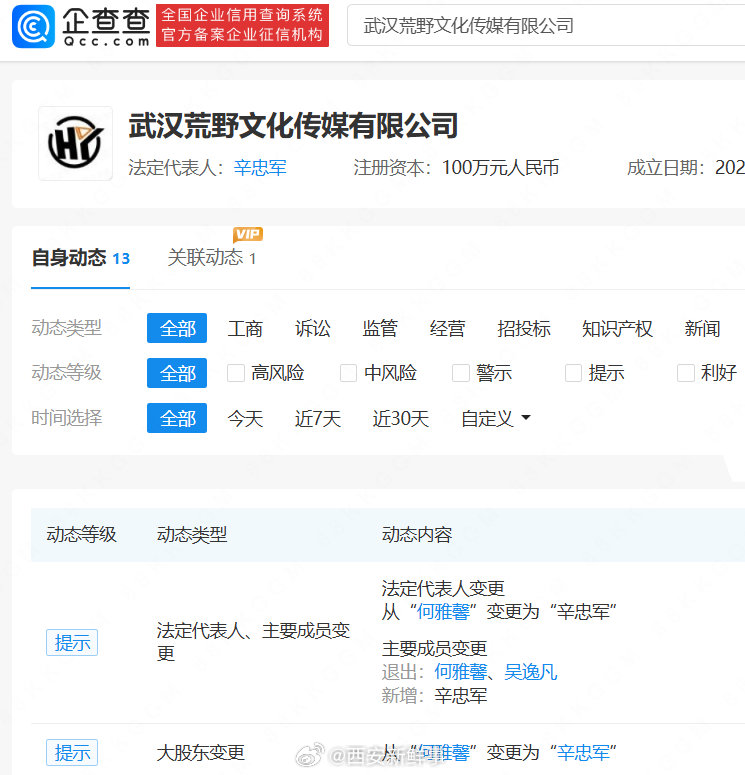Click 新增：辛忠军 member text
This screenshot has width=745, height=775.
[x=434, y=695]
